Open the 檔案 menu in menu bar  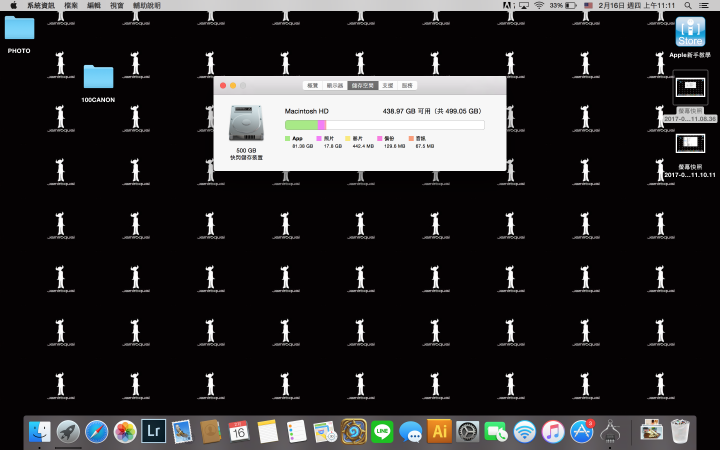click(71, 5)
